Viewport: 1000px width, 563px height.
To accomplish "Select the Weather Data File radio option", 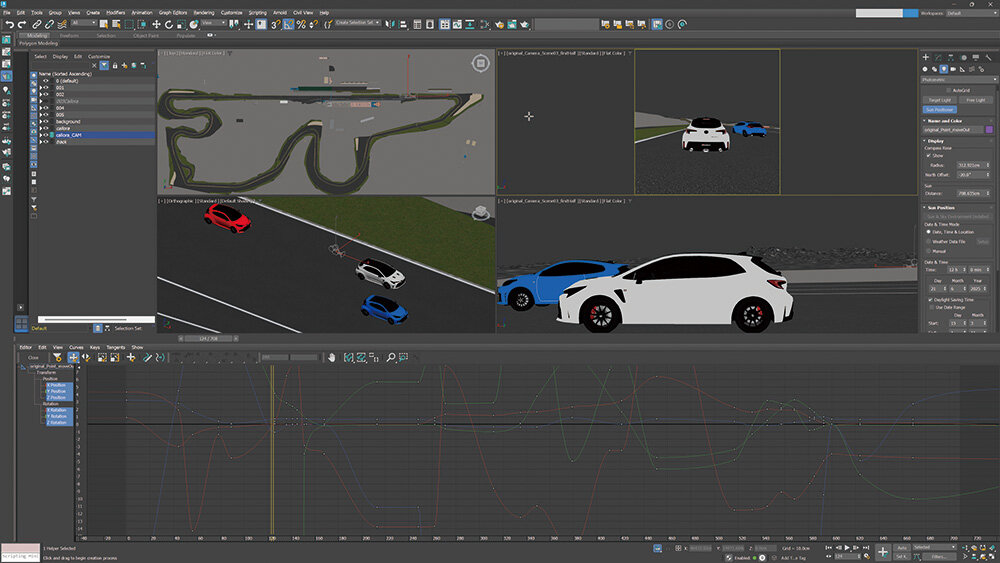I will coord(928,241).
